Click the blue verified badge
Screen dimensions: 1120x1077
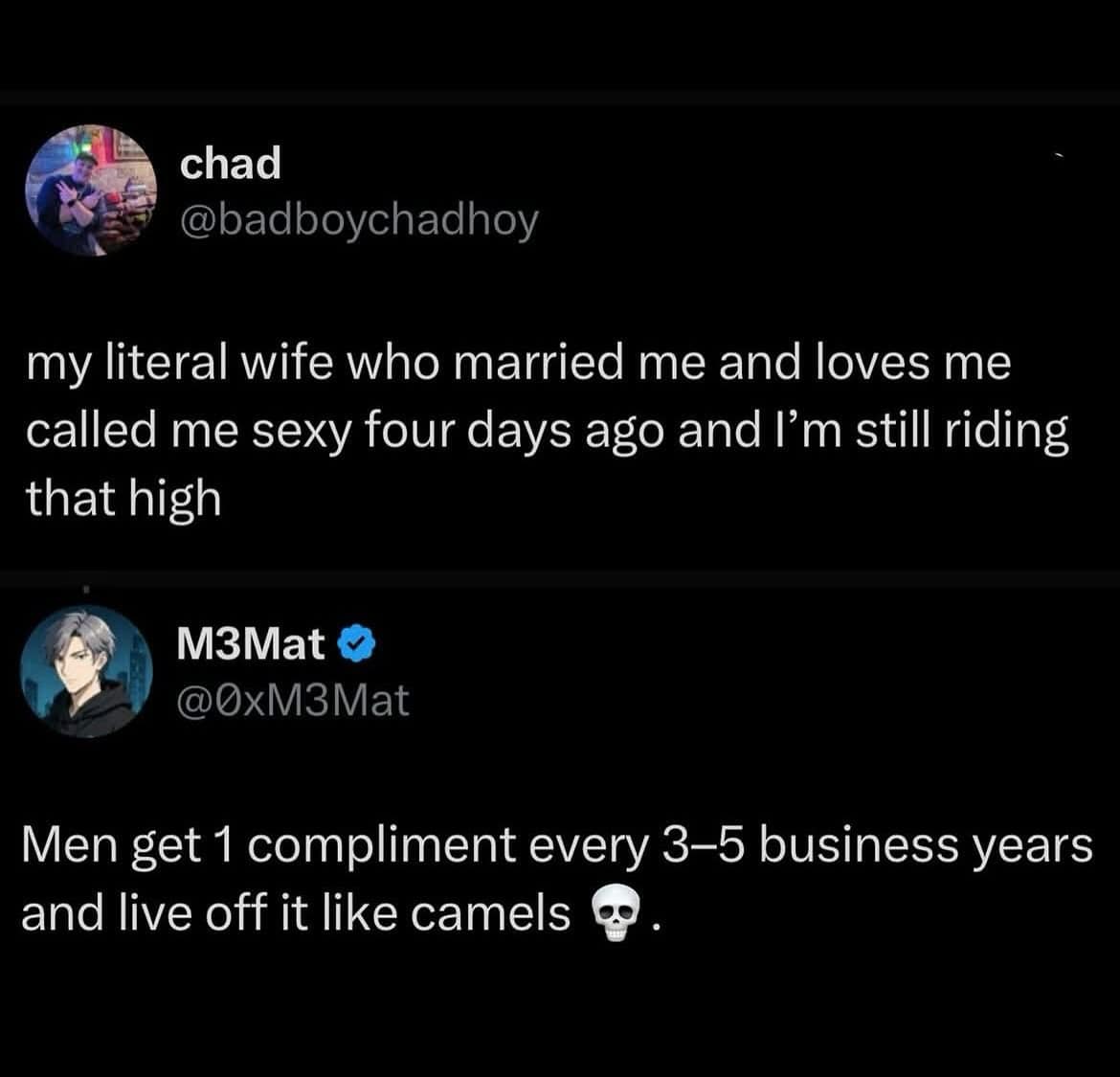[x=357, y=646]
